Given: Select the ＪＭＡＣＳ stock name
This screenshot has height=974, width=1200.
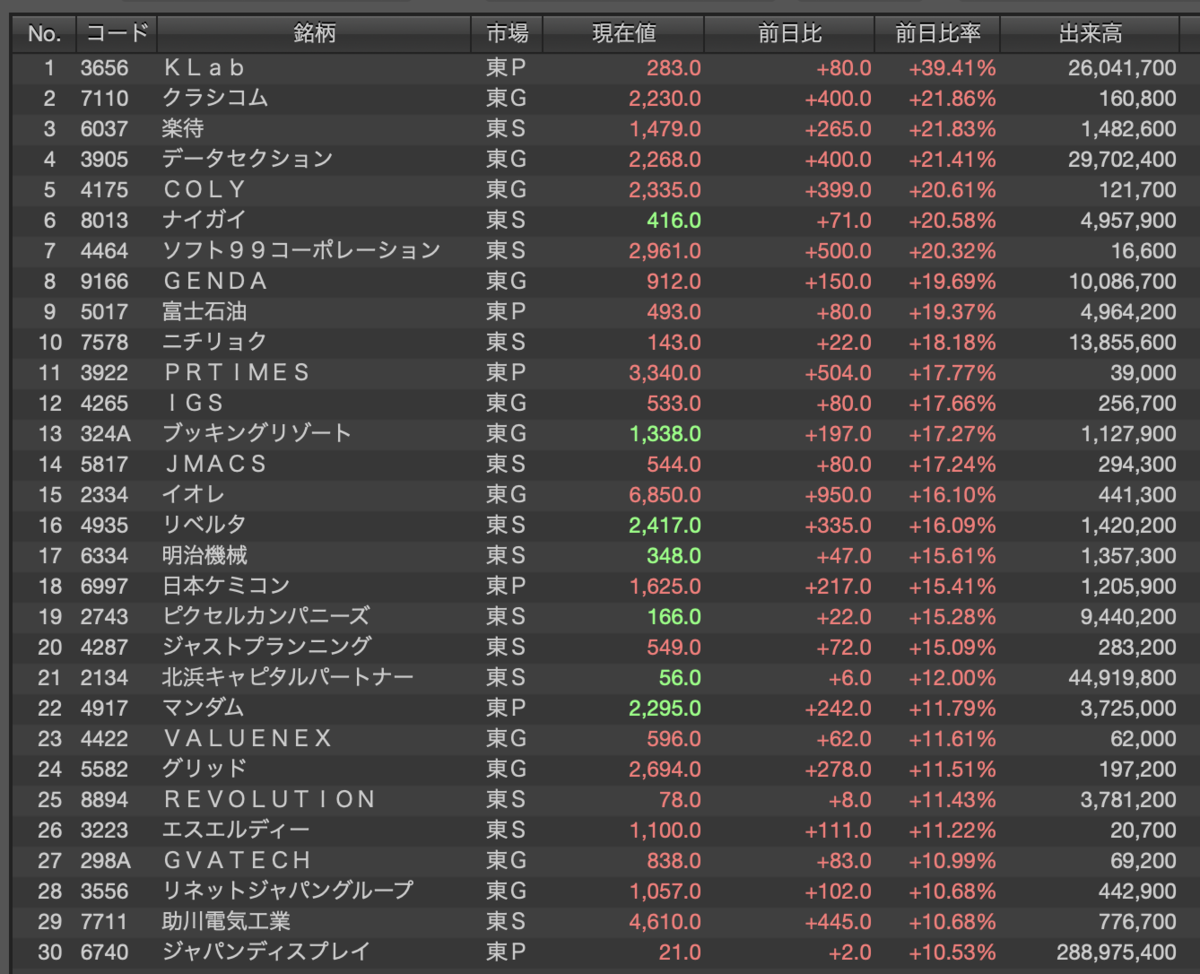Looking at the screenshot, I should pyautogui.click(x=215, y=464).
